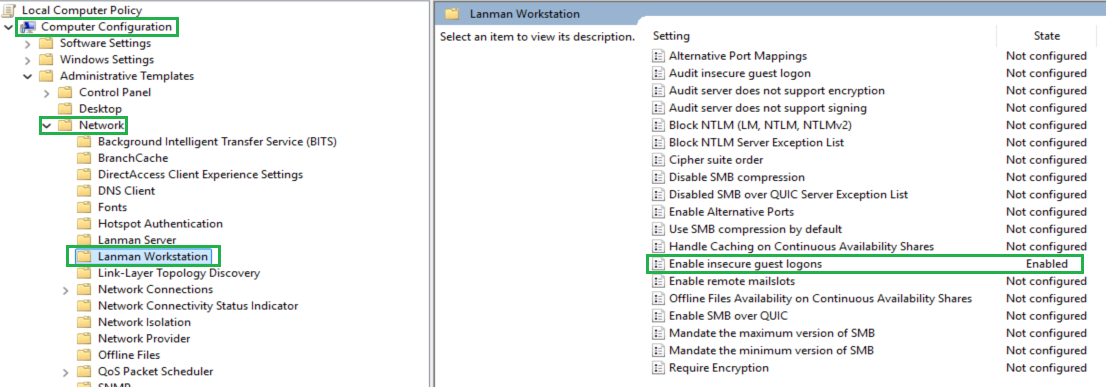Select DirectAccess Client Experience Settings folder
Viewport: 1106px width, 387px height.
(x=200, y=174)
